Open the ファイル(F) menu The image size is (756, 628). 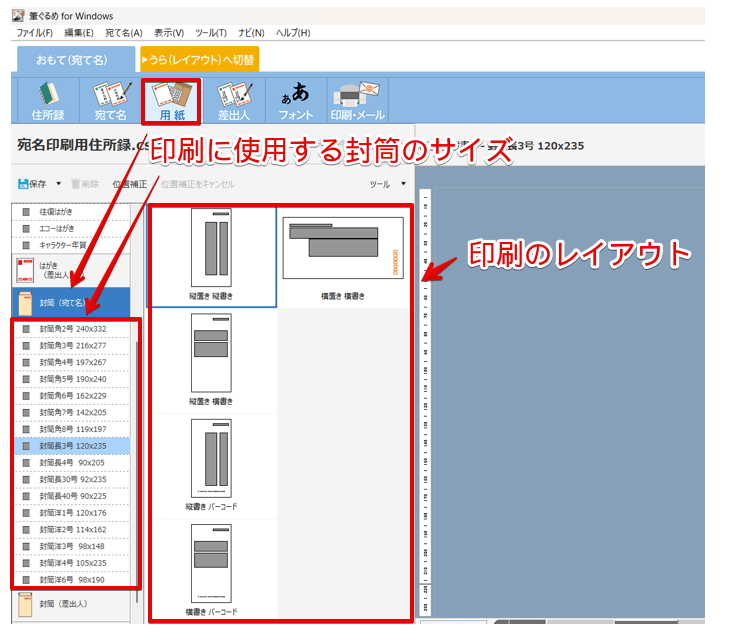pyautogui.click(x=34, y=33)
